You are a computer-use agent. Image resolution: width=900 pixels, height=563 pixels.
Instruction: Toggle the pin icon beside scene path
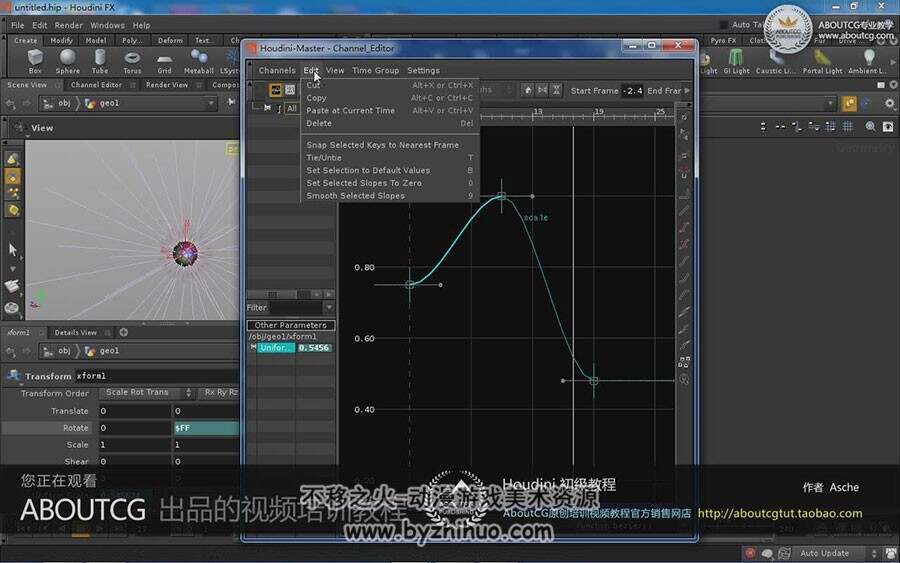coord(231,103)
